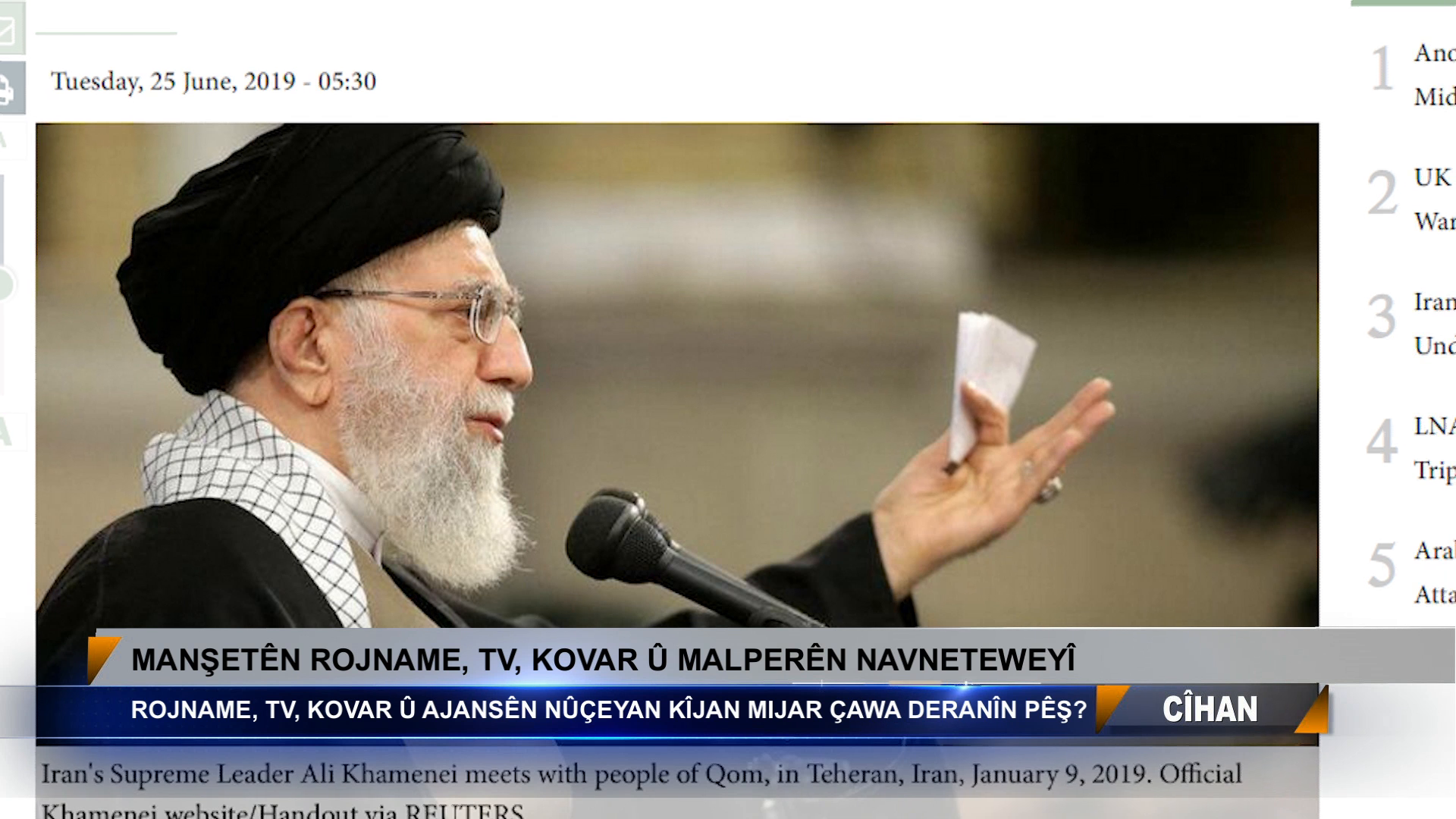Open trending article number 1
Viewport: 1456px width, 819px height.
point(1434,74)
